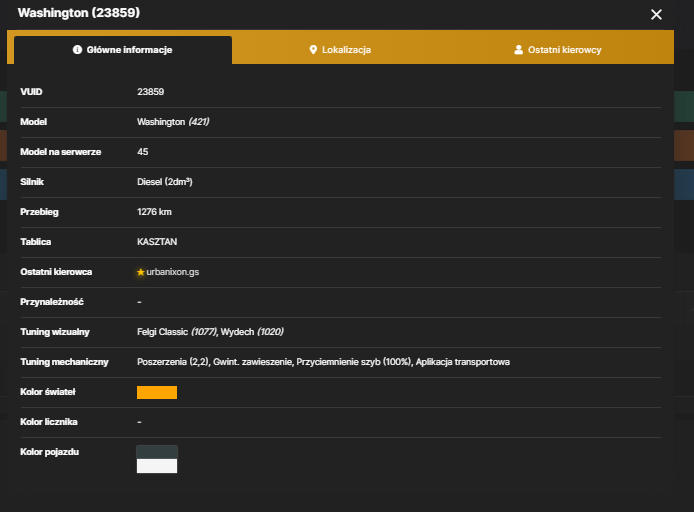Image resolution: width=694 pixels, height=512 pixels.
Task: Click the Tuning wizualny label
Action: [x=55, y=332]
